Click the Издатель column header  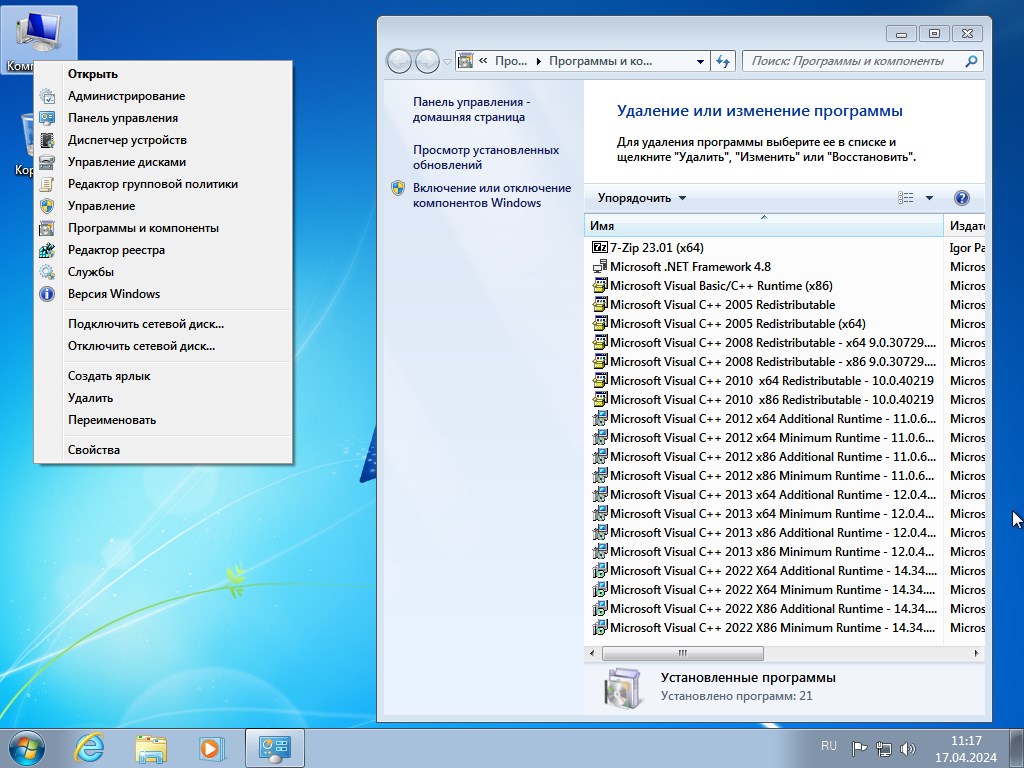coord(967,225)
